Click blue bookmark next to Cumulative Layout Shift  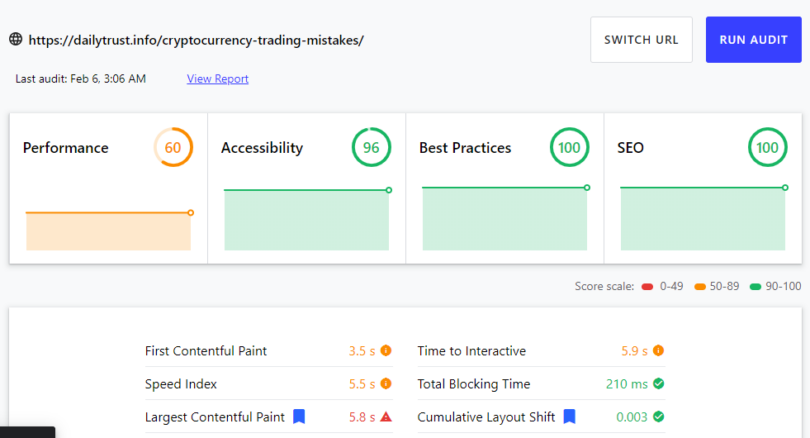click(569, 416)
